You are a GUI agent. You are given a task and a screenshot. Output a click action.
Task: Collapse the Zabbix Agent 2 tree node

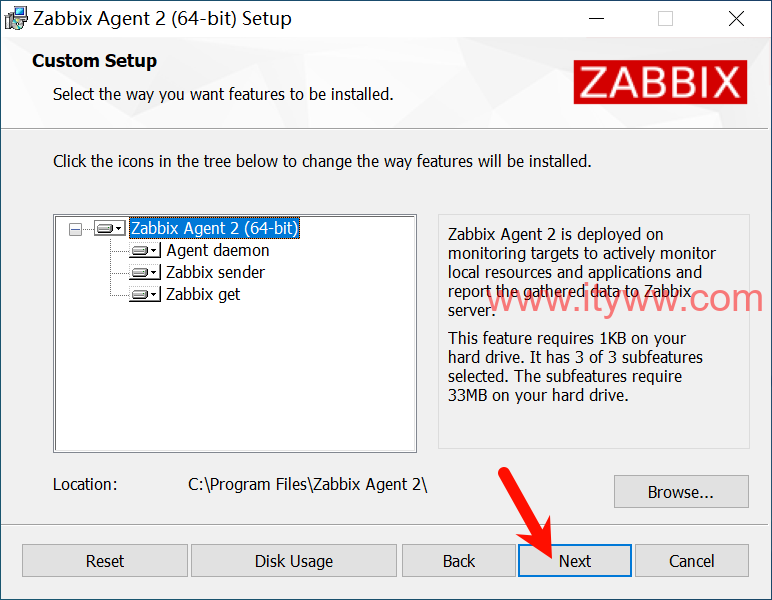(75, 229)
